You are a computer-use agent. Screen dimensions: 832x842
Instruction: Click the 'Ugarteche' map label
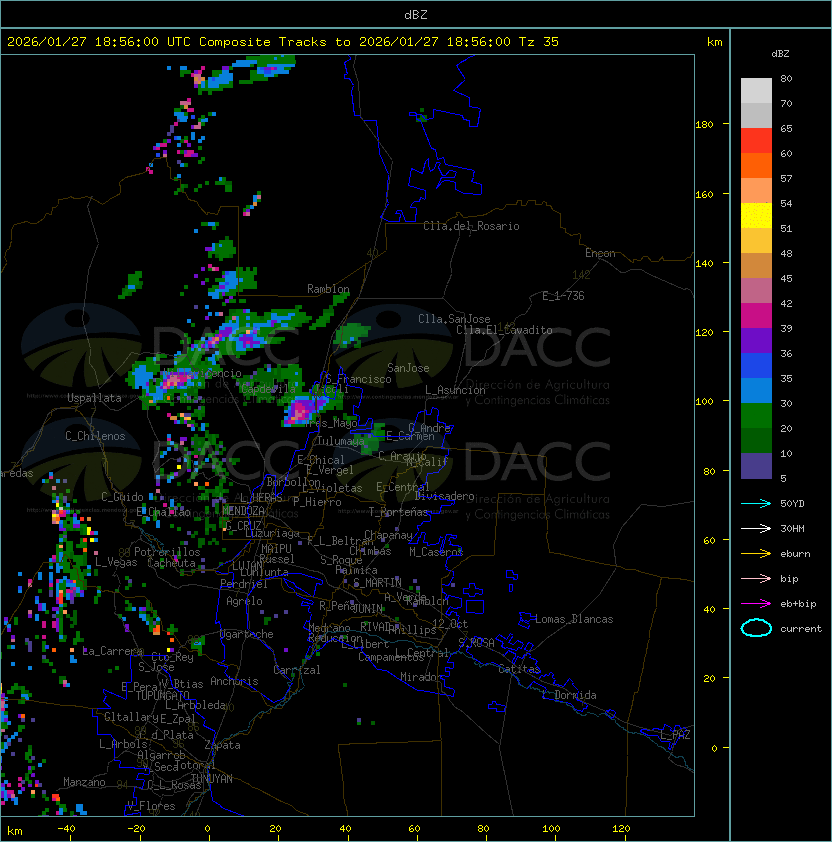click(x=247, y=634)
